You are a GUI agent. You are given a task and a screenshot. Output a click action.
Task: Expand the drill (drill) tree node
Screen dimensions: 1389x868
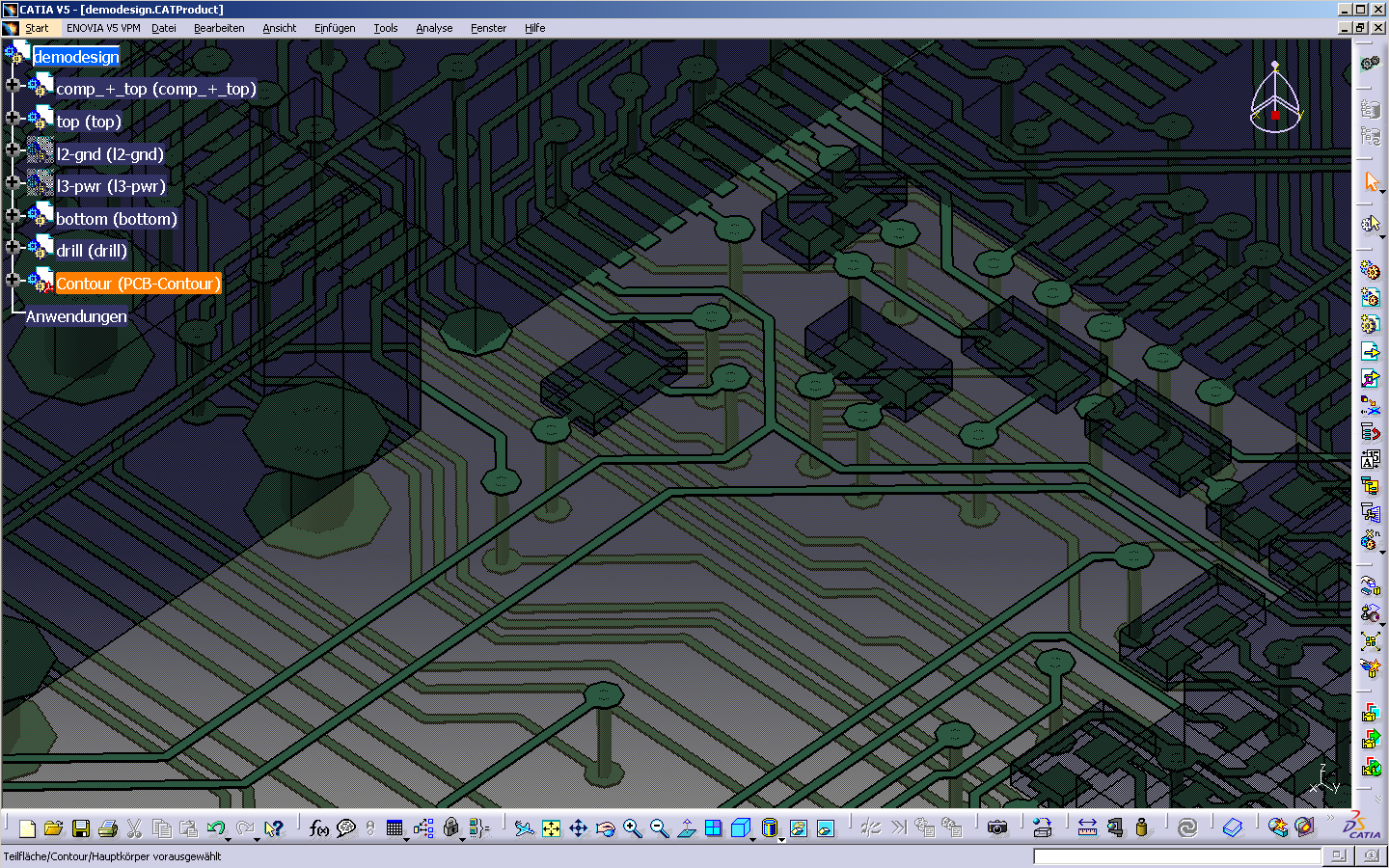[x=13, y=247]
